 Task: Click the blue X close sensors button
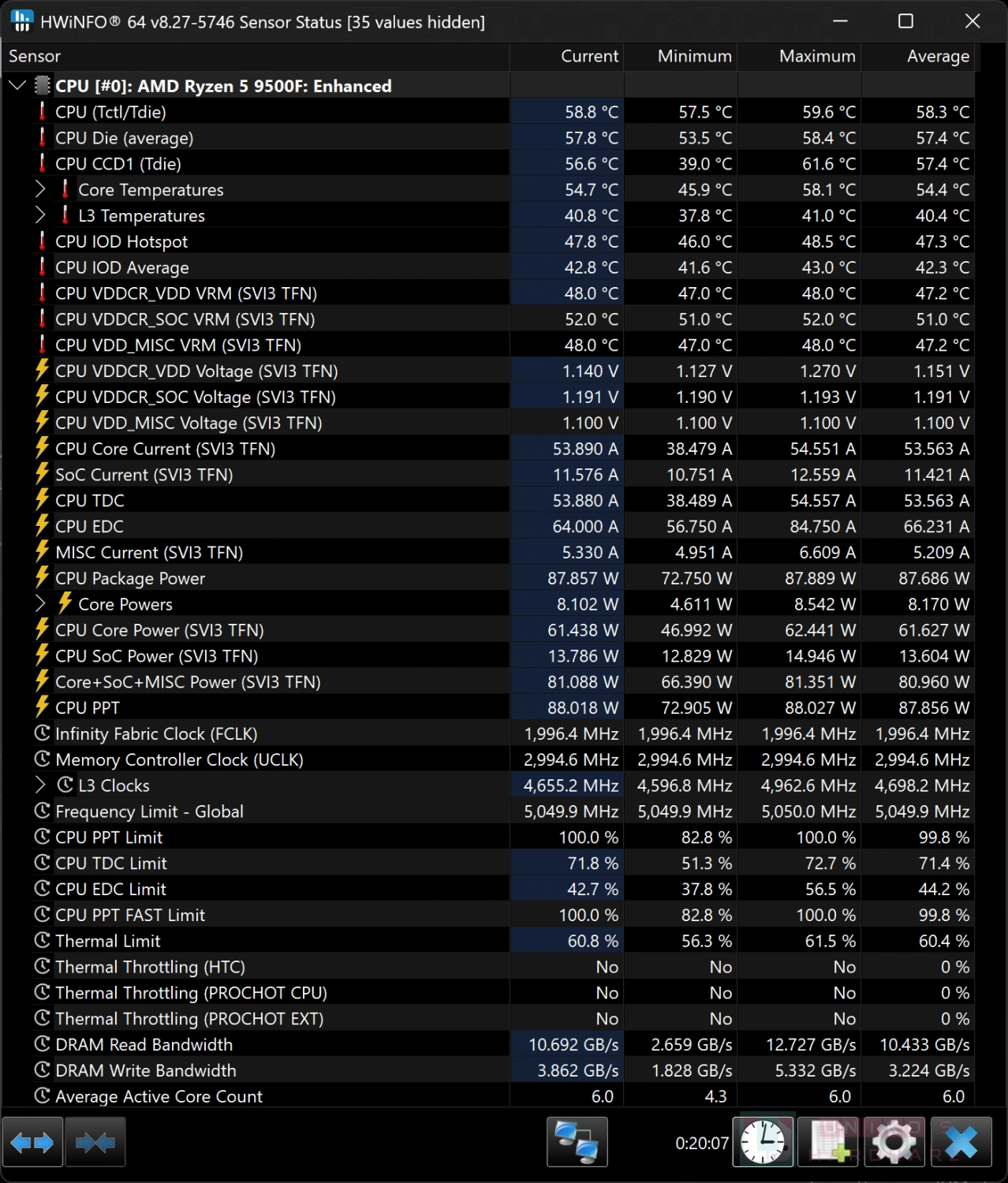961,1142
